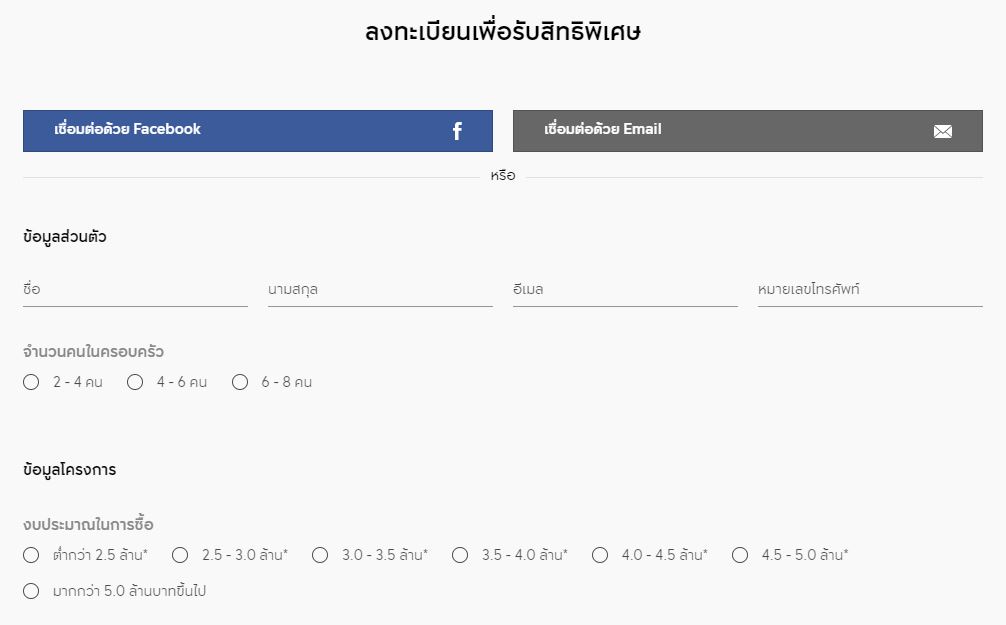1006x625 pixels.
Task: Focus the นามสกุล surname field
Action: (x=380, y=290)
